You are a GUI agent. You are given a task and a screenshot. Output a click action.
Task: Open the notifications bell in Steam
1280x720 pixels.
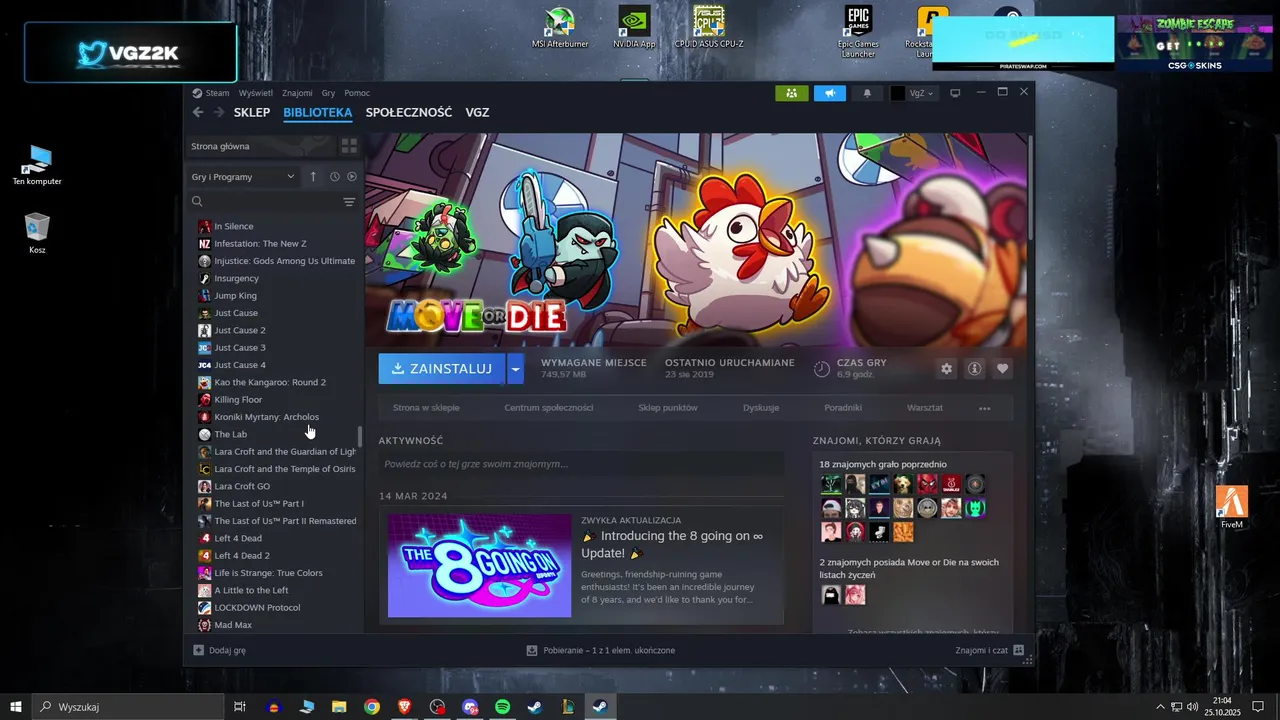[867, 93]
